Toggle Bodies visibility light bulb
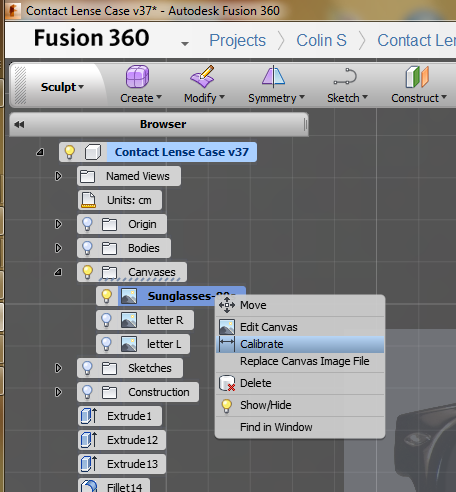This screenshot has width=456, height=492. (x=87, y=248)
